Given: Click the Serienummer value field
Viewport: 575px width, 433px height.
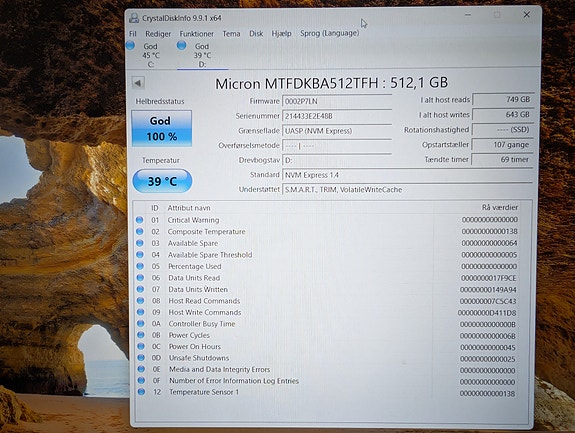Looking at the screenshot, I should coord(337,116).
